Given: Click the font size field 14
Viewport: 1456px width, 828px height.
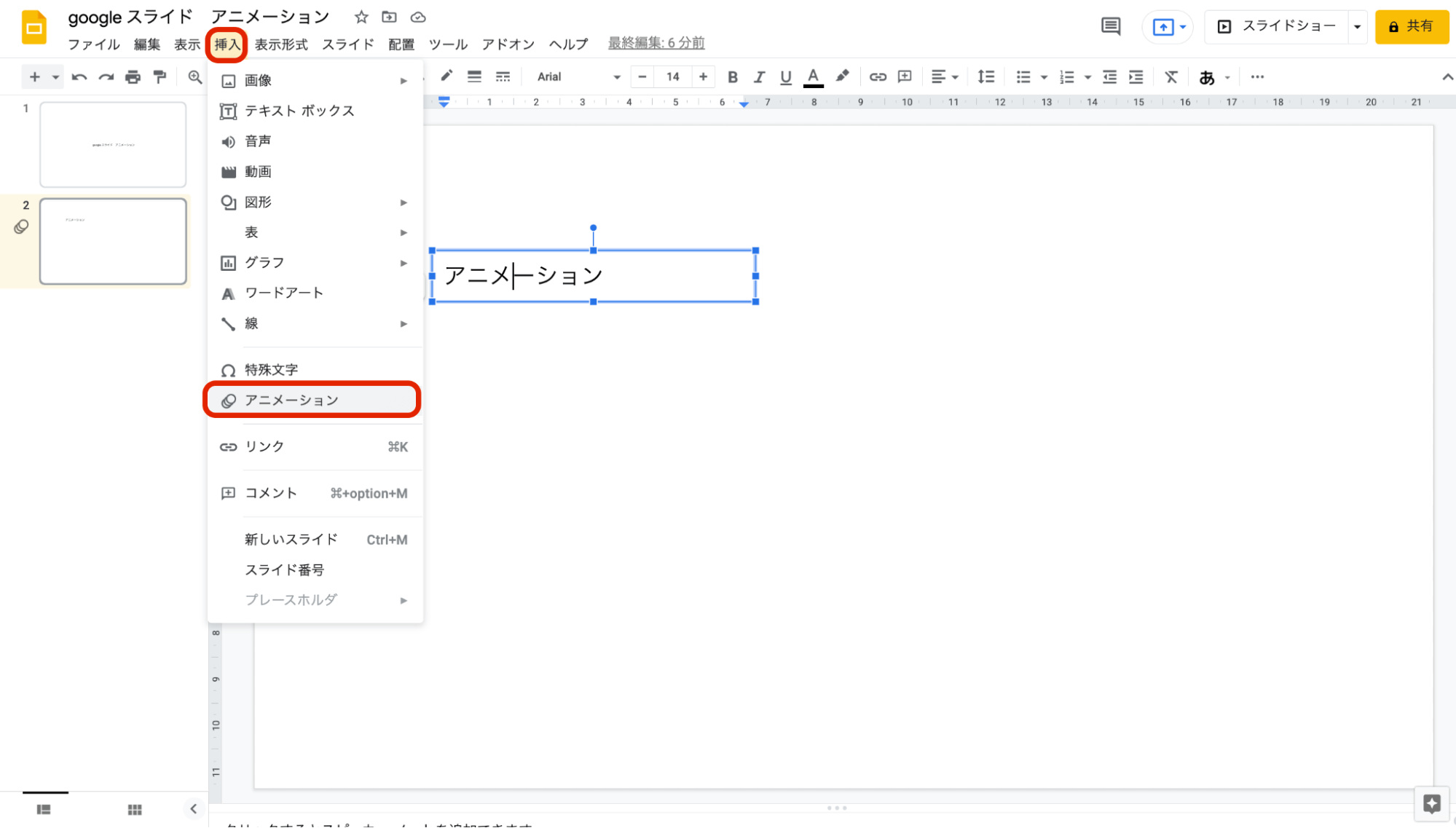Looking at the screenshot, I should click(x=672, y=76).
